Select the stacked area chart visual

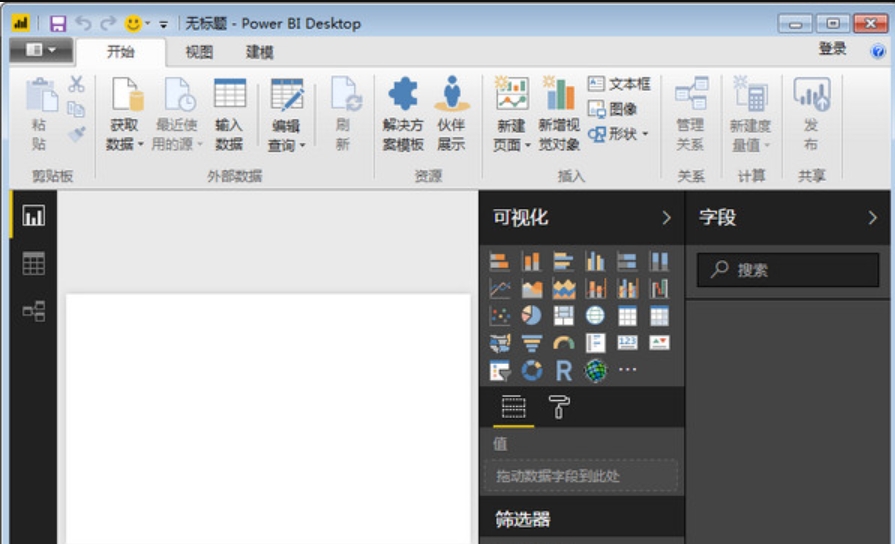pyautogui.click(x=563, y=289)
